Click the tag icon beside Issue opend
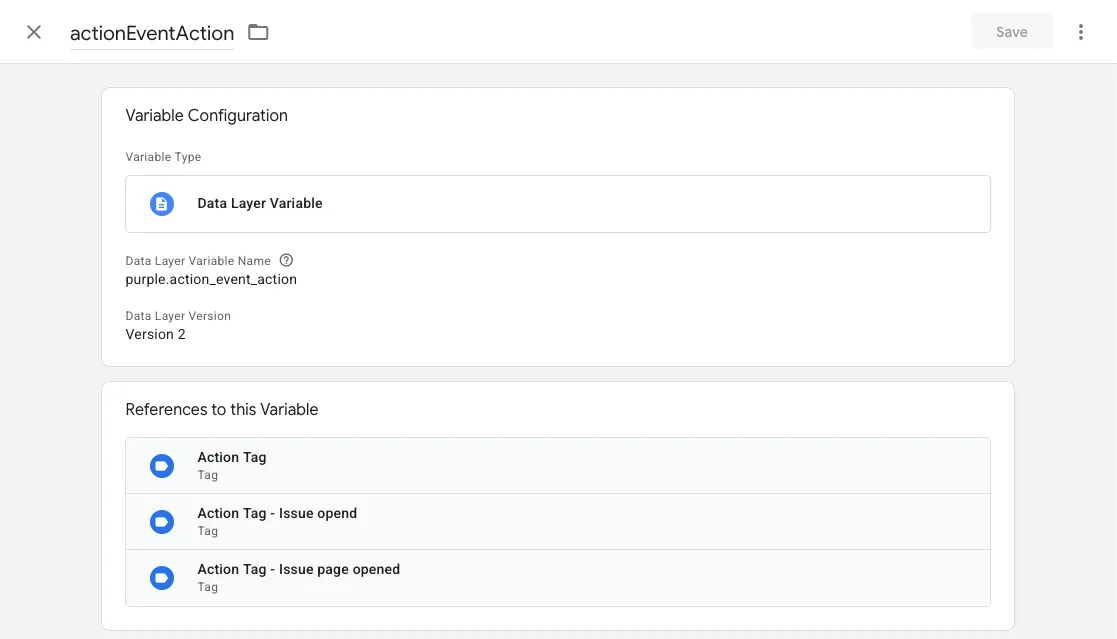This screenshot has width=1117, height=639. (162, 521)
